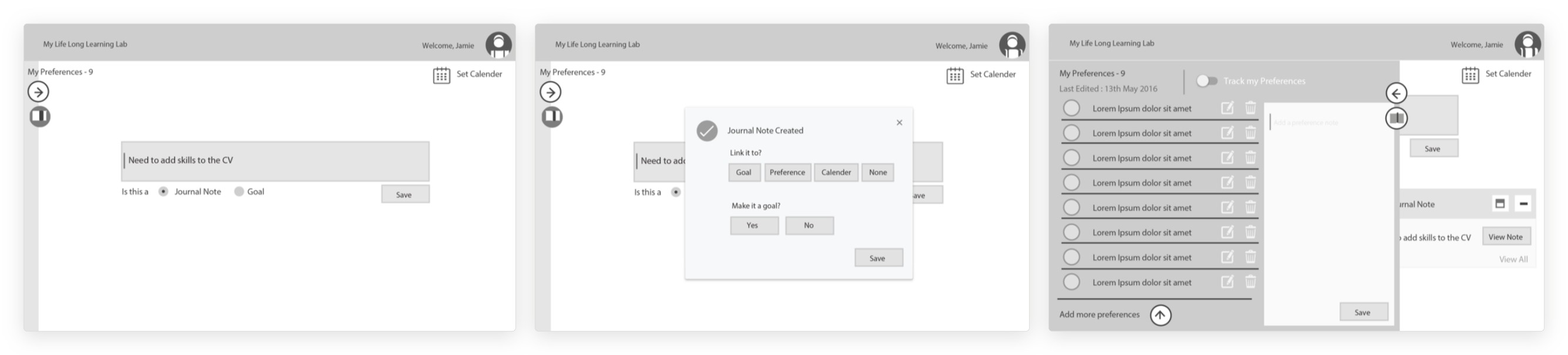Delete the second Lorem Ipsum preference
This screenshot has width=1568, height=355.
pos(1250,132)
